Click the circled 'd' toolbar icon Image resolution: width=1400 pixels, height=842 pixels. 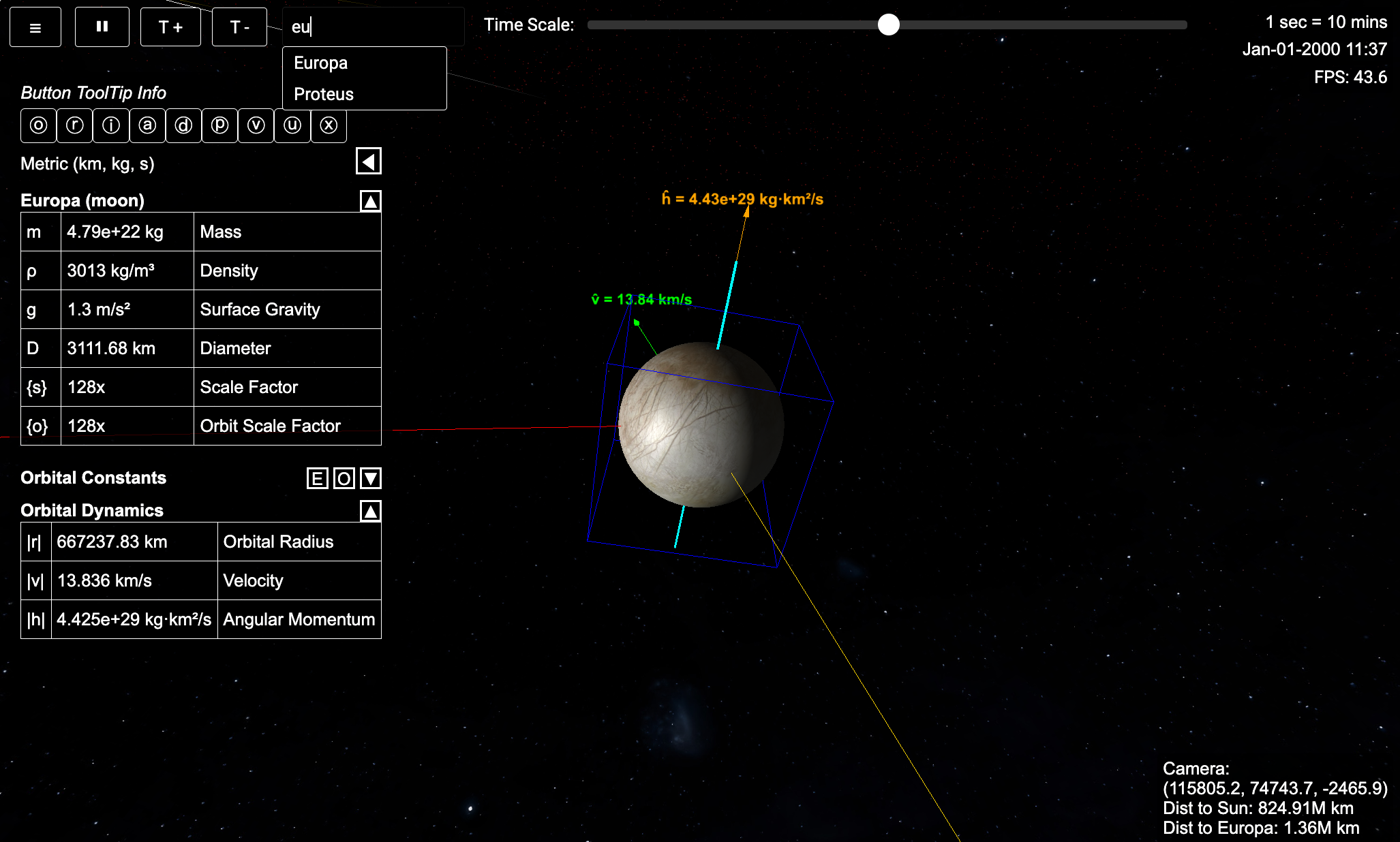183,126
